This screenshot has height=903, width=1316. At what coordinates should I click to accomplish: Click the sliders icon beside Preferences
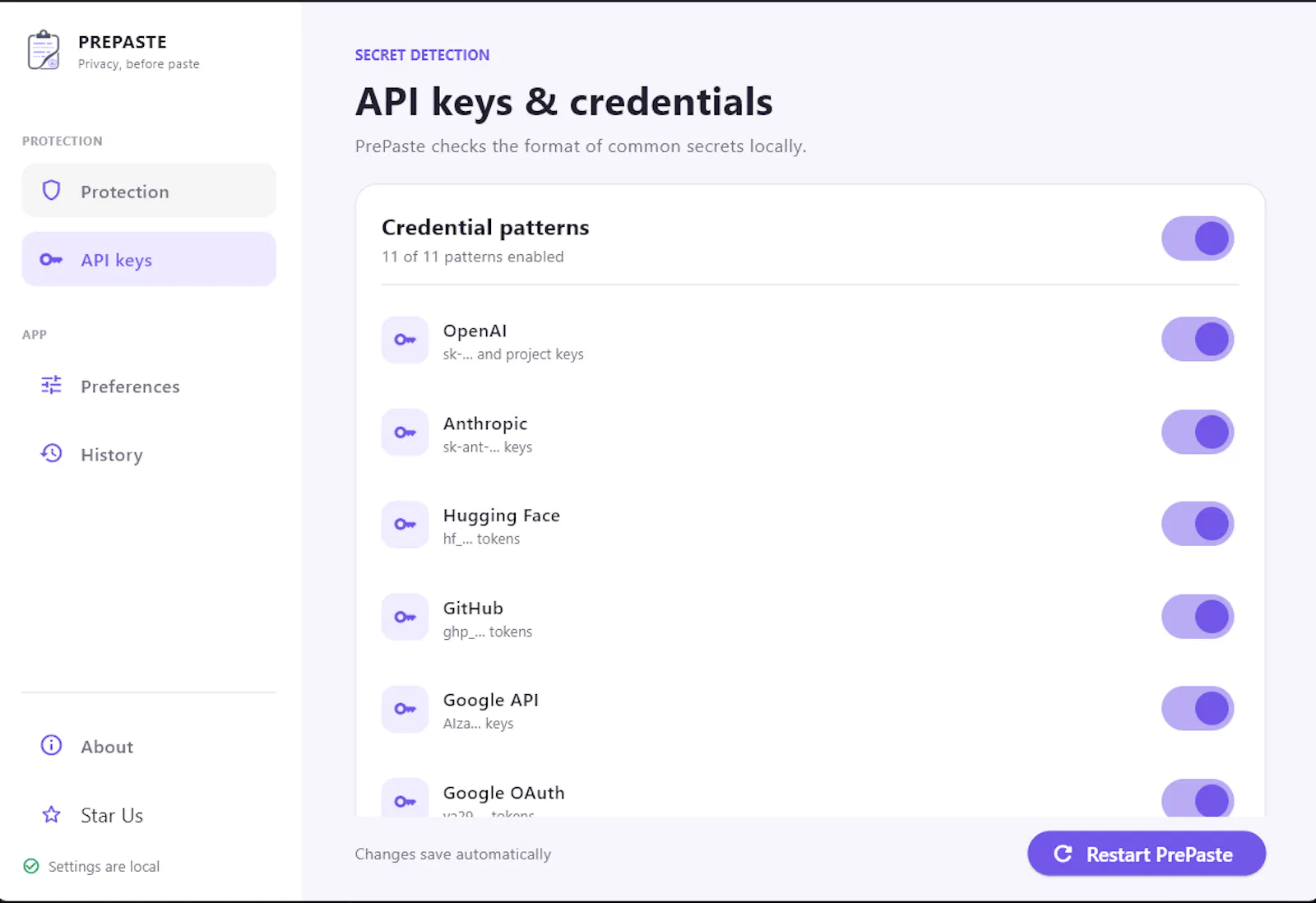(51, 385)
